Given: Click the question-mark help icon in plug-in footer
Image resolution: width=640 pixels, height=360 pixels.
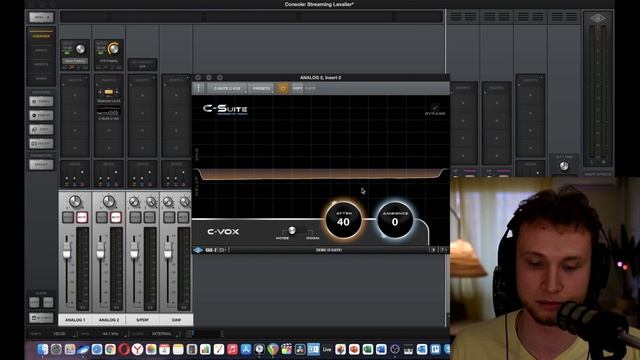Looking at the screenshot, I should (x=443, y=250).
